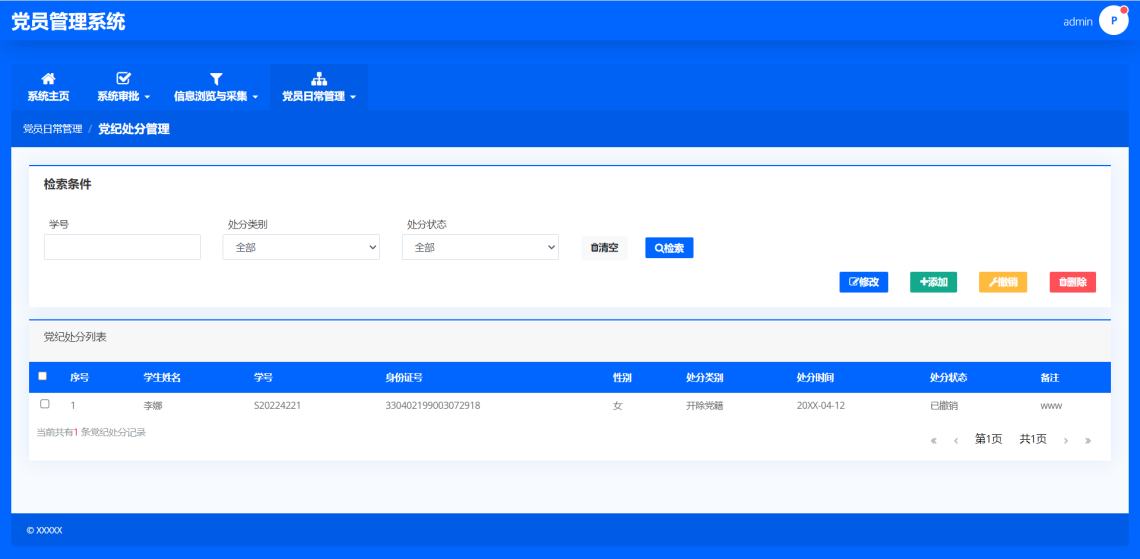Screen dimensions: 1140x559
Task: Click ID number 330402199003072918
Action: [x=432, y=406]
